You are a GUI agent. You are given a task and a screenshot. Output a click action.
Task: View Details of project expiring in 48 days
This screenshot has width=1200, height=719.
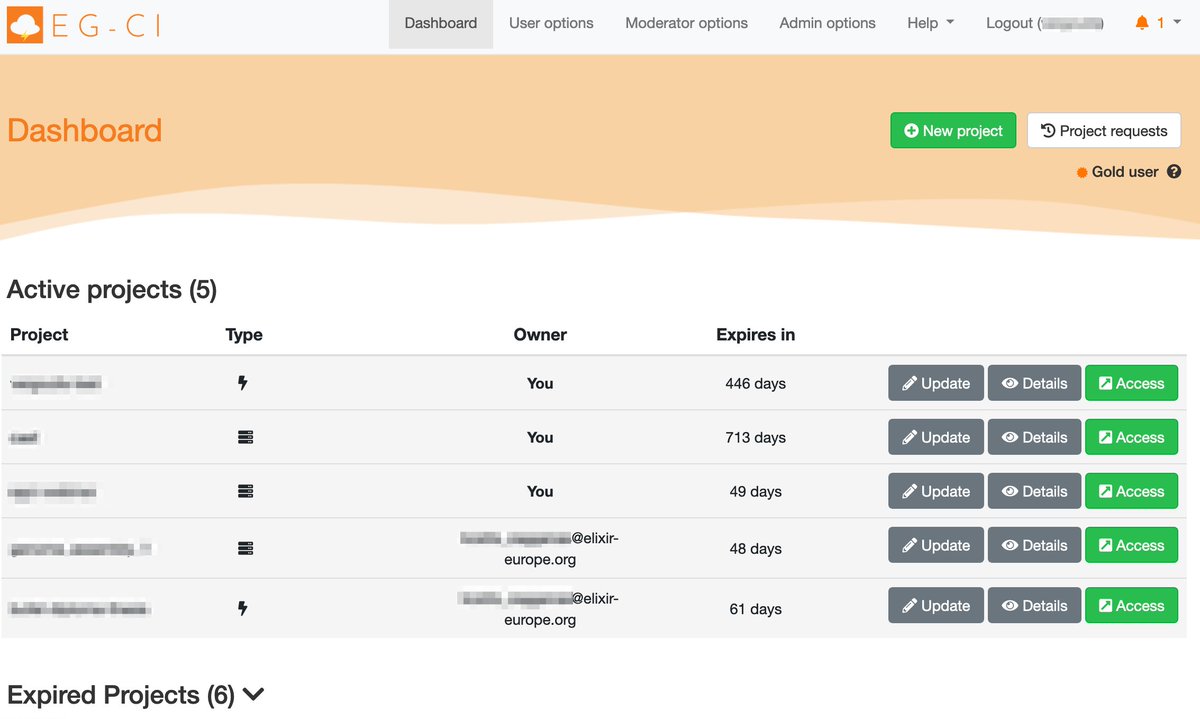tap(1034, 545)
